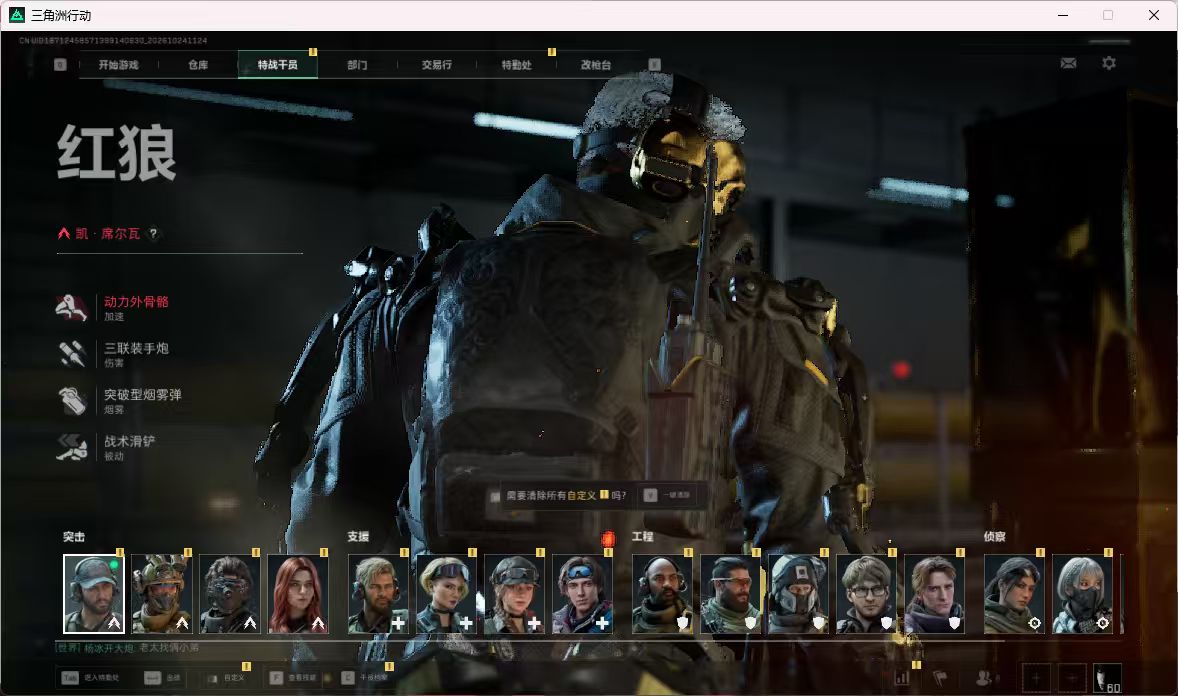The image size is (1178, 696).
Task: Pick the support operator wearing a black cap
Action: (x=514, y=594)
